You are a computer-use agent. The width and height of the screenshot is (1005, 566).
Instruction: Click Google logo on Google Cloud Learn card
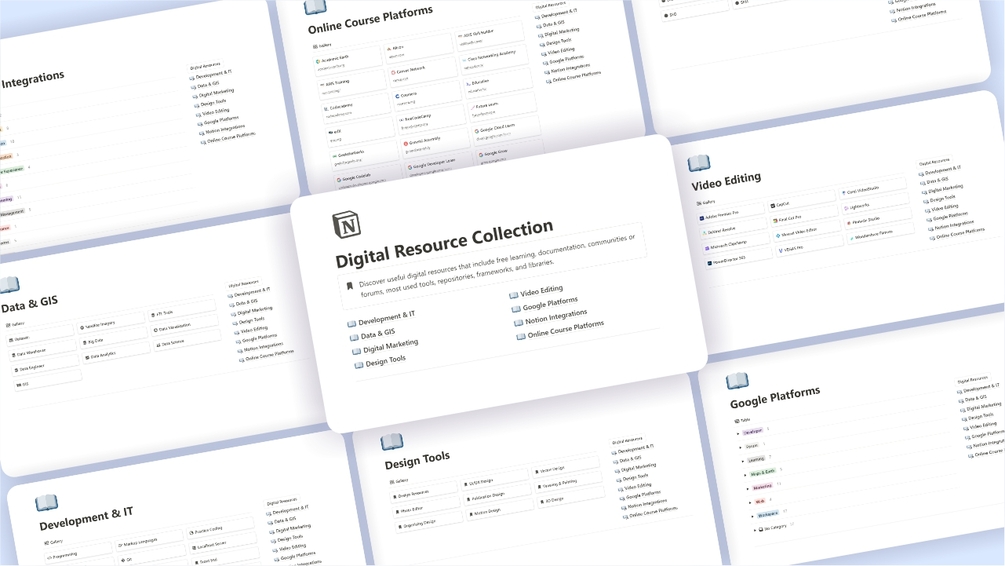477,130
